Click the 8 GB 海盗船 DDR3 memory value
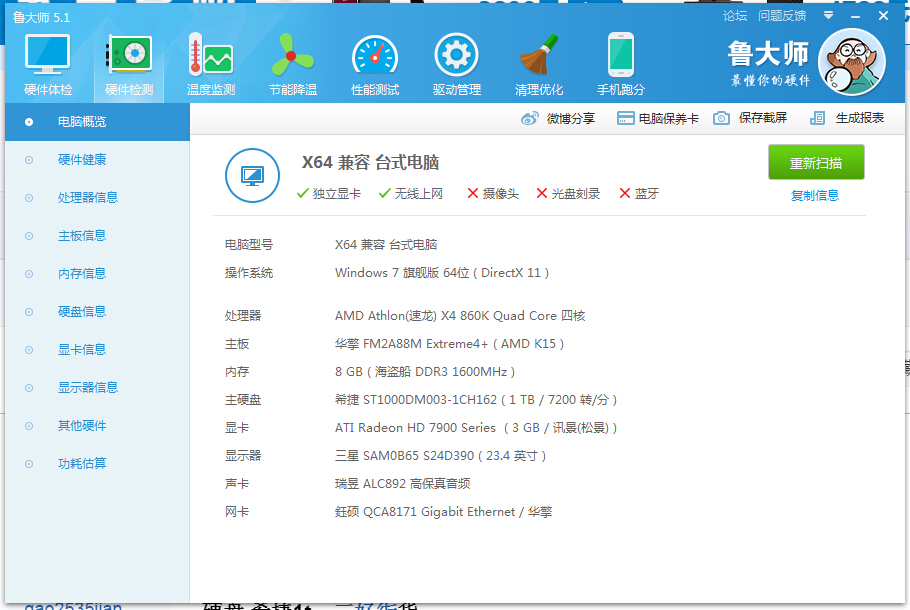 pos(425,371)
